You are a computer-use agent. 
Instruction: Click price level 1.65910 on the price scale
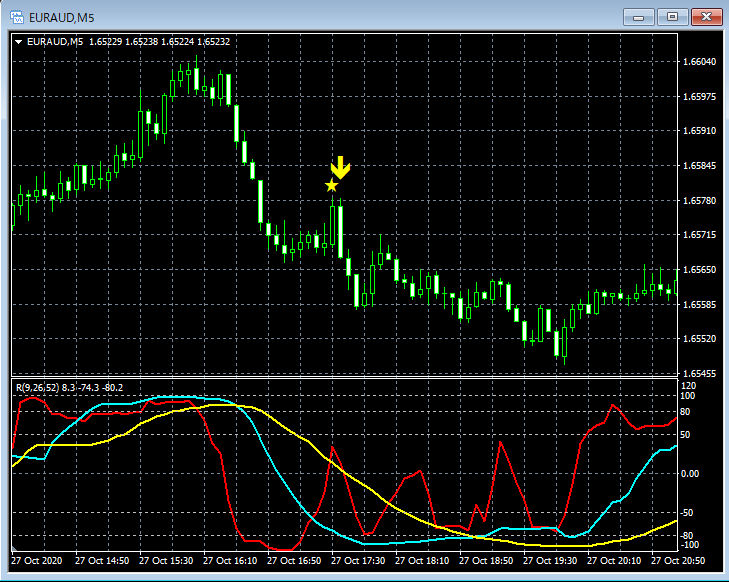point(699,131)
